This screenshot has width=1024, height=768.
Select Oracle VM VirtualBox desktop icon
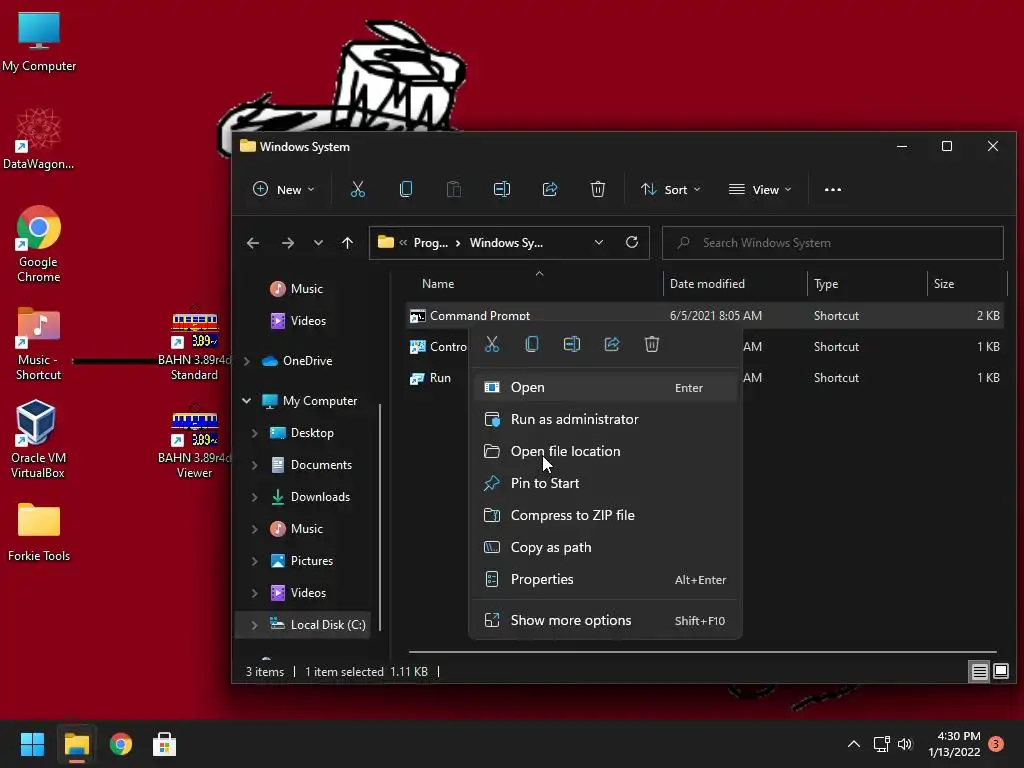pyautogui.click(x=37, y=439)
